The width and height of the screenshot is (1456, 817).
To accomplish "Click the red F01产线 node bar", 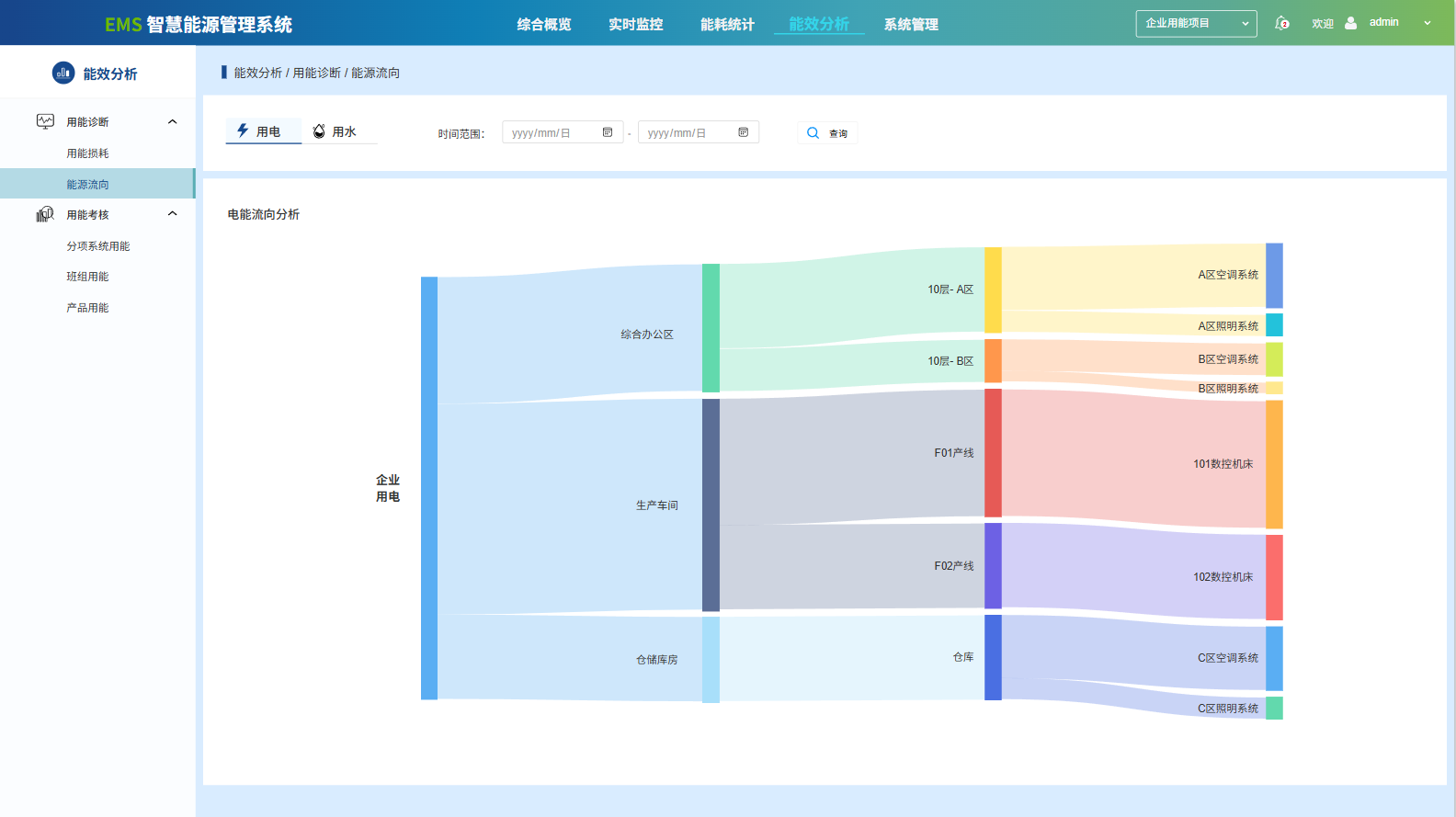I will [x=993, y=453].
